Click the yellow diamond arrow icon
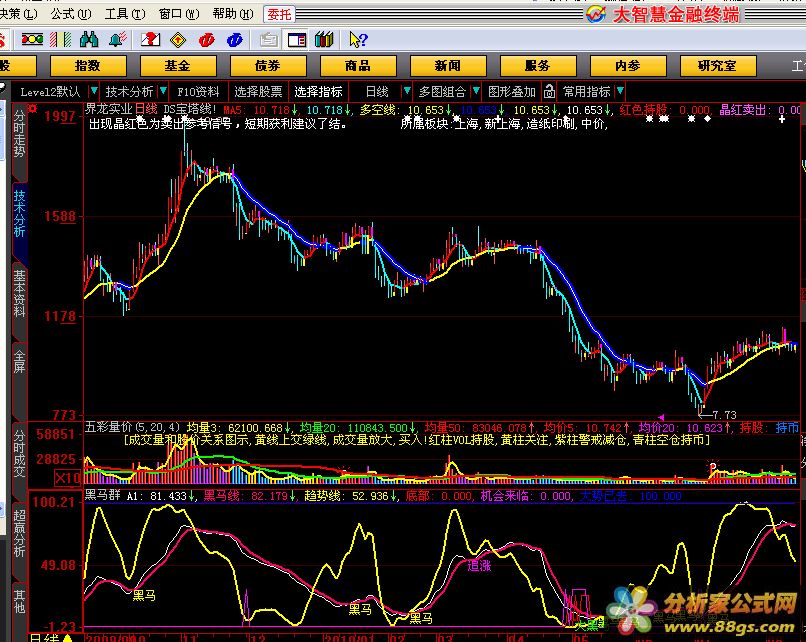 tap(178, 40)
